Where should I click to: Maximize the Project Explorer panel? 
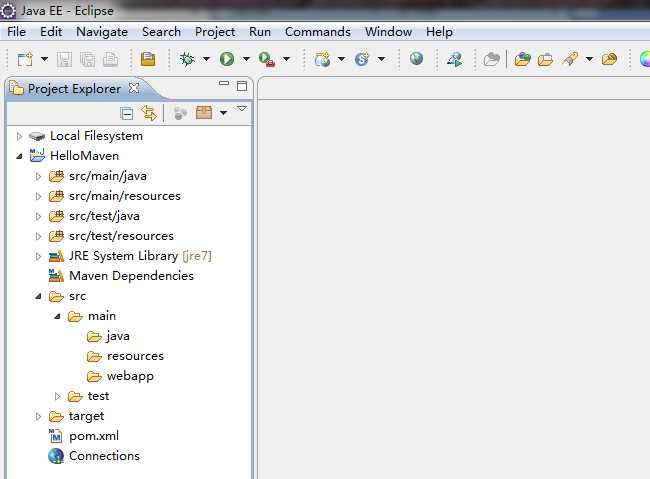coord(242,86)
